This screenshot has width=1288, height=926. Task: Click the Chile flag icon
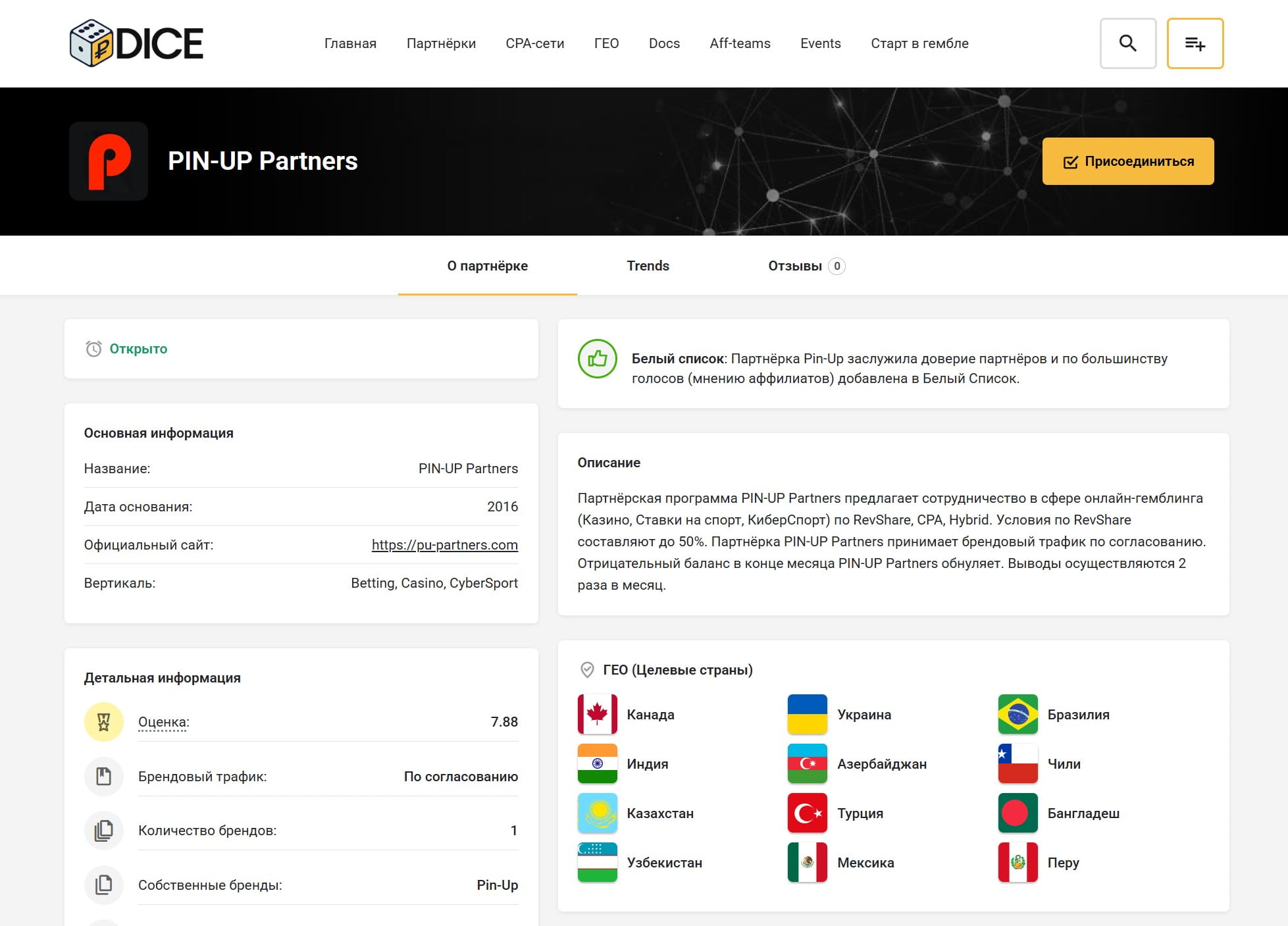coord(1018,763)
